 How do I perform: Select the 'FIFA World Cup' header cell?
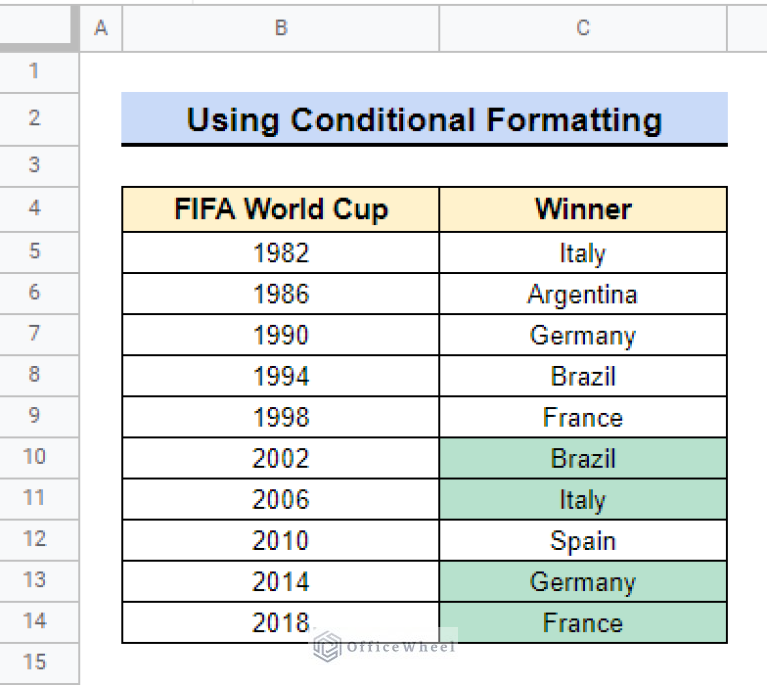point(280,209)
